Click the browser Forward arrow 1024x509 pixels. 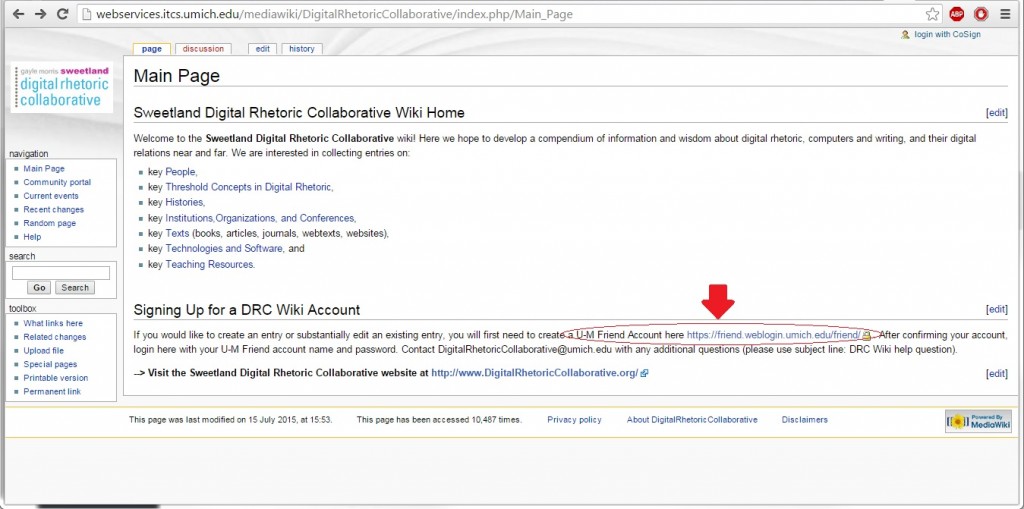[x=40, y=14]
